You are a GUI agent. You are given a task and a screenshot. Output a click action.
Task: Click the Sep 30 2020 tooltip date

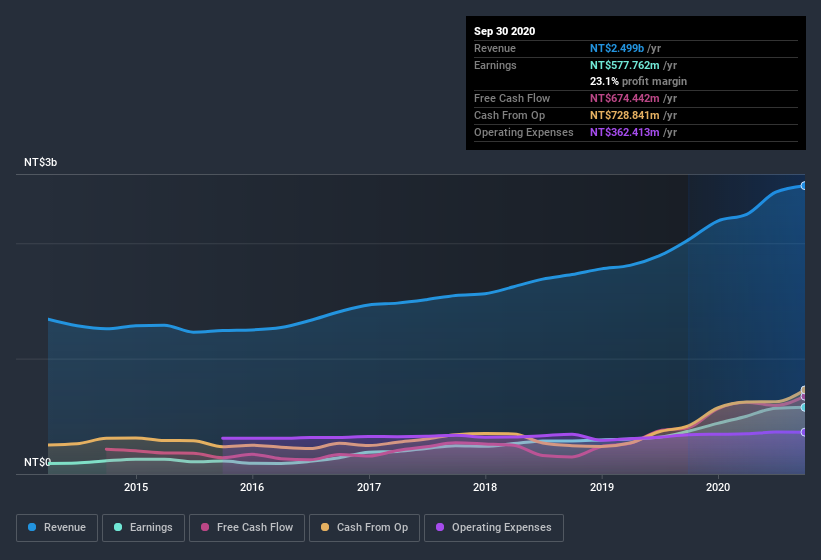[505, 31]
